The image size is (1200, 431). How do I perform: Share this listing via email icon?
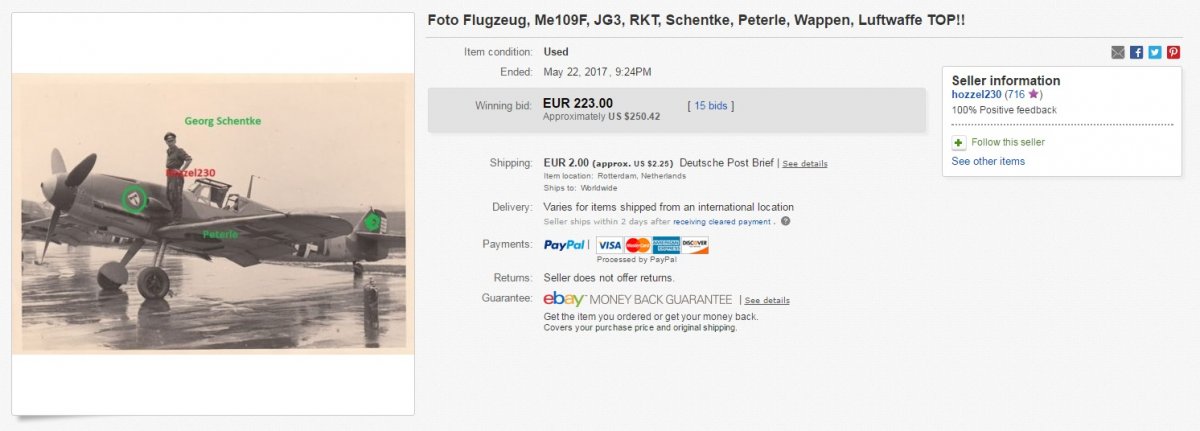1118,53
